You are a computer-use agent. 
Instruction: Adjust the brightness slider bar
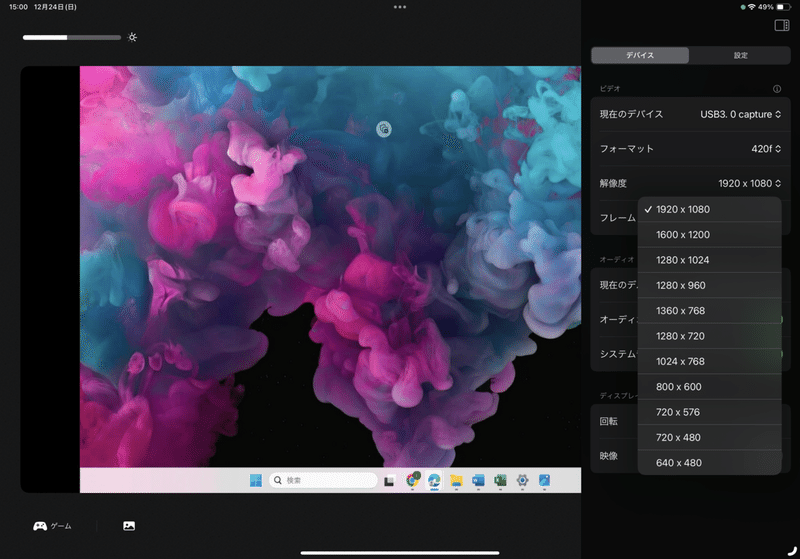(72, 37)
